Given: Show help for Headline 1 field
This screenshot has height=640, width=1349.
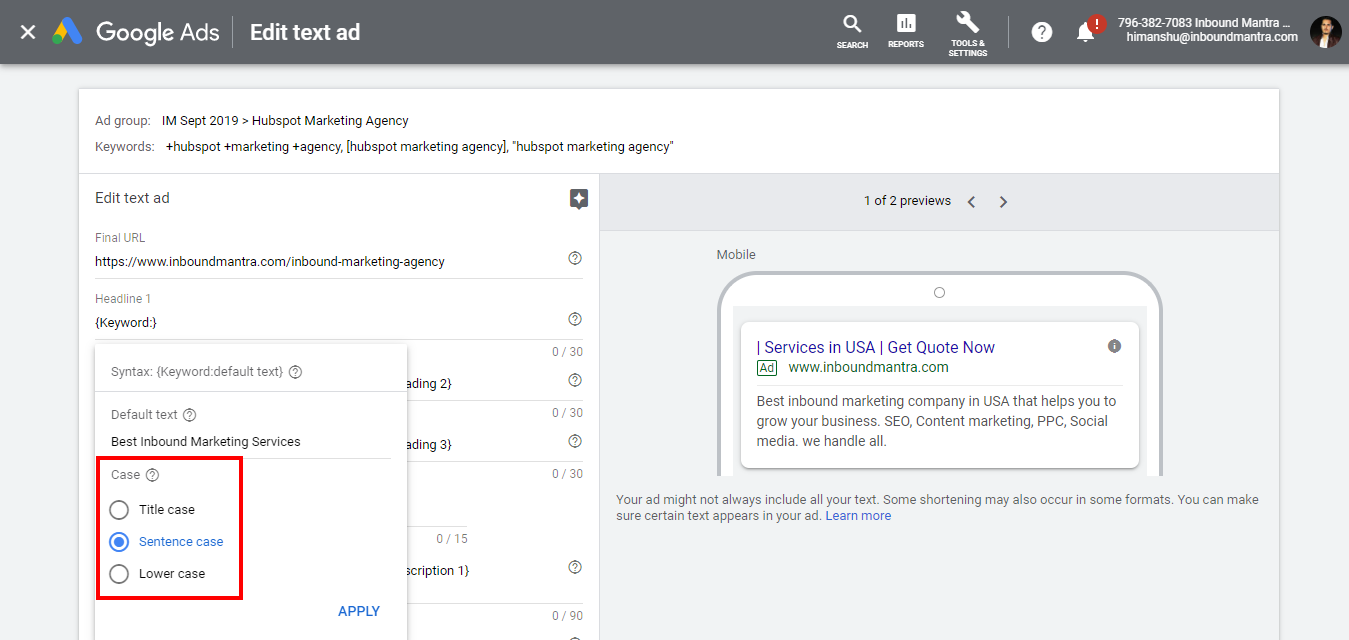Looking at the screenshot, I should point(575,319).
